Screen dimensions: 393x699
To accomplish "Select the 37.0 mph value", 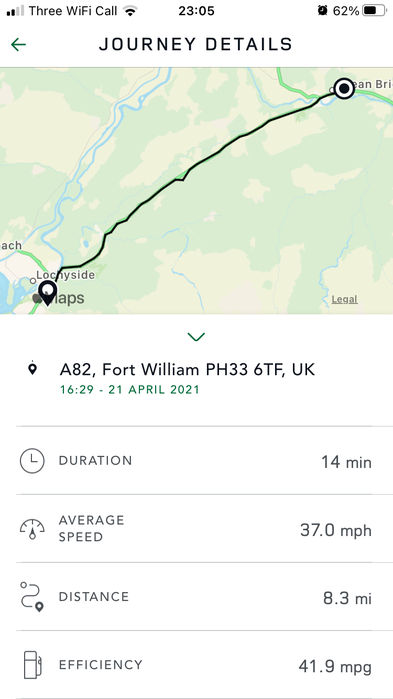I will point(336,530).
